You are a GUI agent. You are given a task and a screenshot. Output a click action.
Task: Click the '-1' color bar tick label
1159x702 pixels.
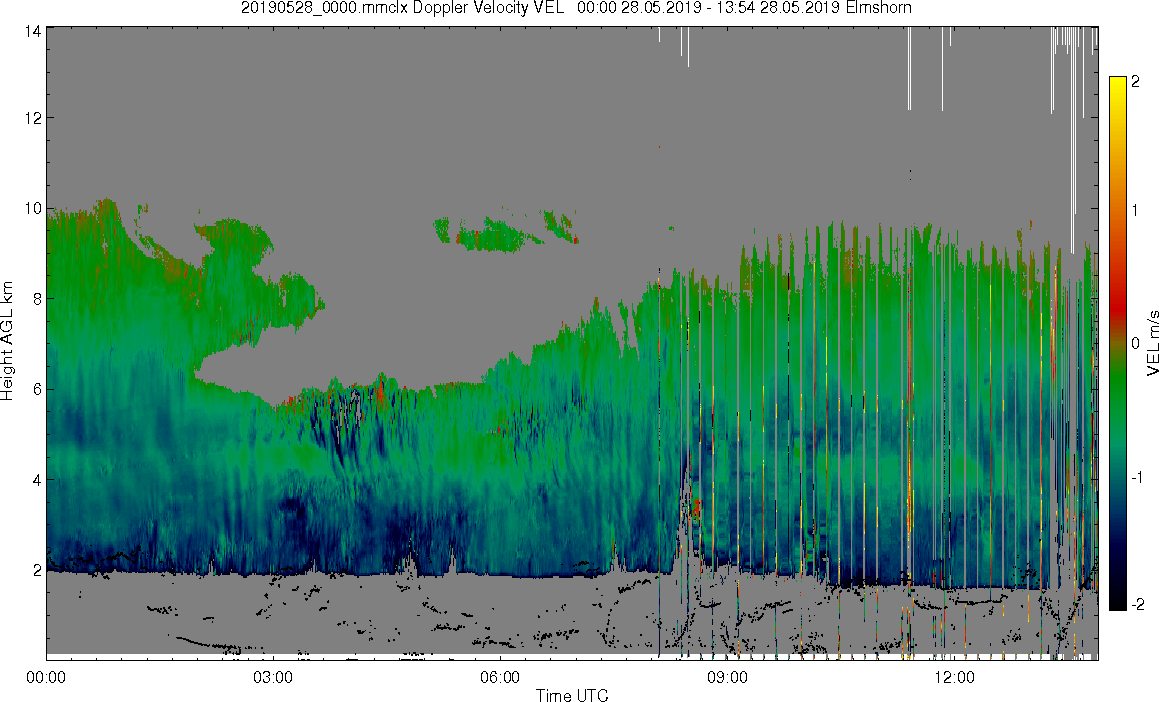tap(1138, 477)
